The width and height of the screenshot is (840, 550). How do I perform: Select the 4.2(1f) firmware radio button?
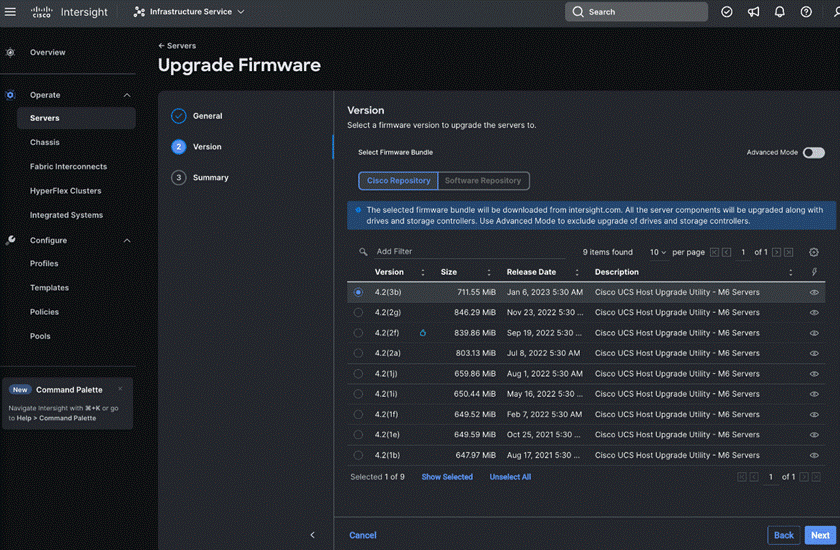click(x=358, y=414)
